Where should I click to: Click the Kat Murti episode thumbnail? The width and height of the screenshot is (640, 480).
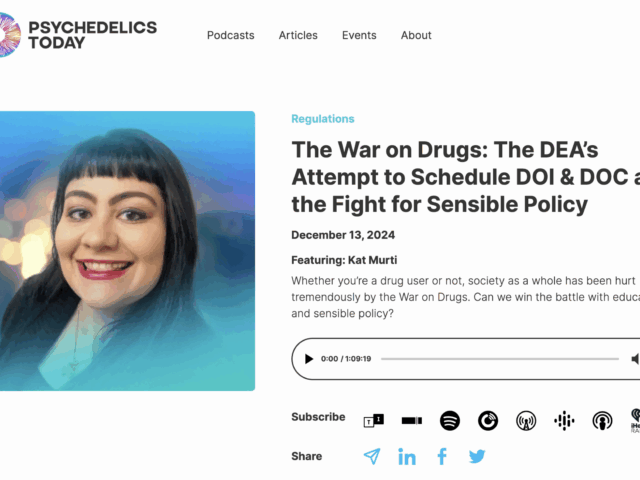(127, 251)
